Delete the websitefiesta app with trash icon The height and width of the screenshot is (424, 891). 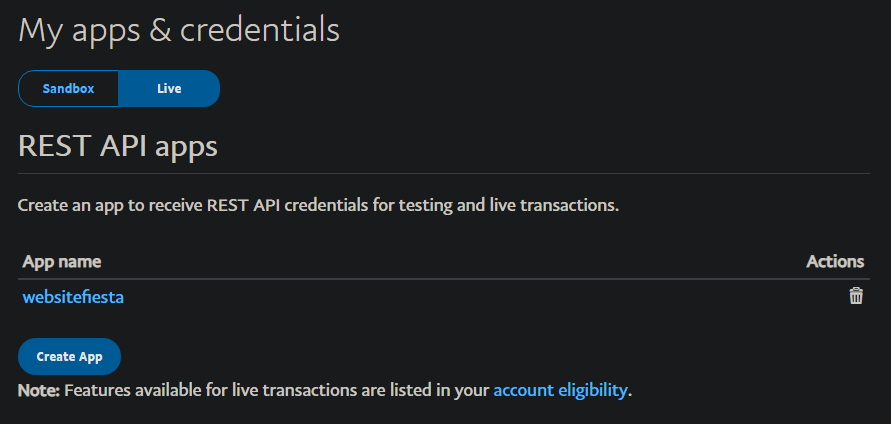856,296
